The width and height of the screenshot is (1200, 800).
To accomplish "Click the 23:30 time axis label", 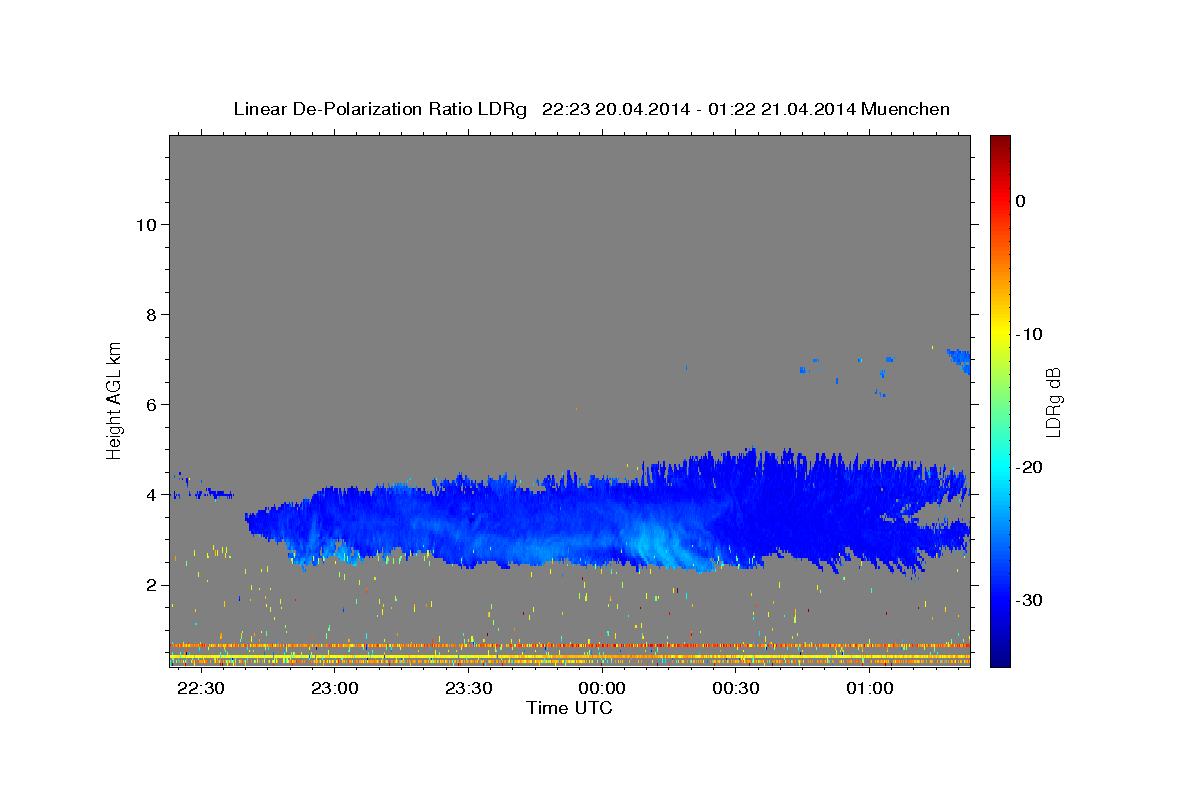I will coord(468,688).
